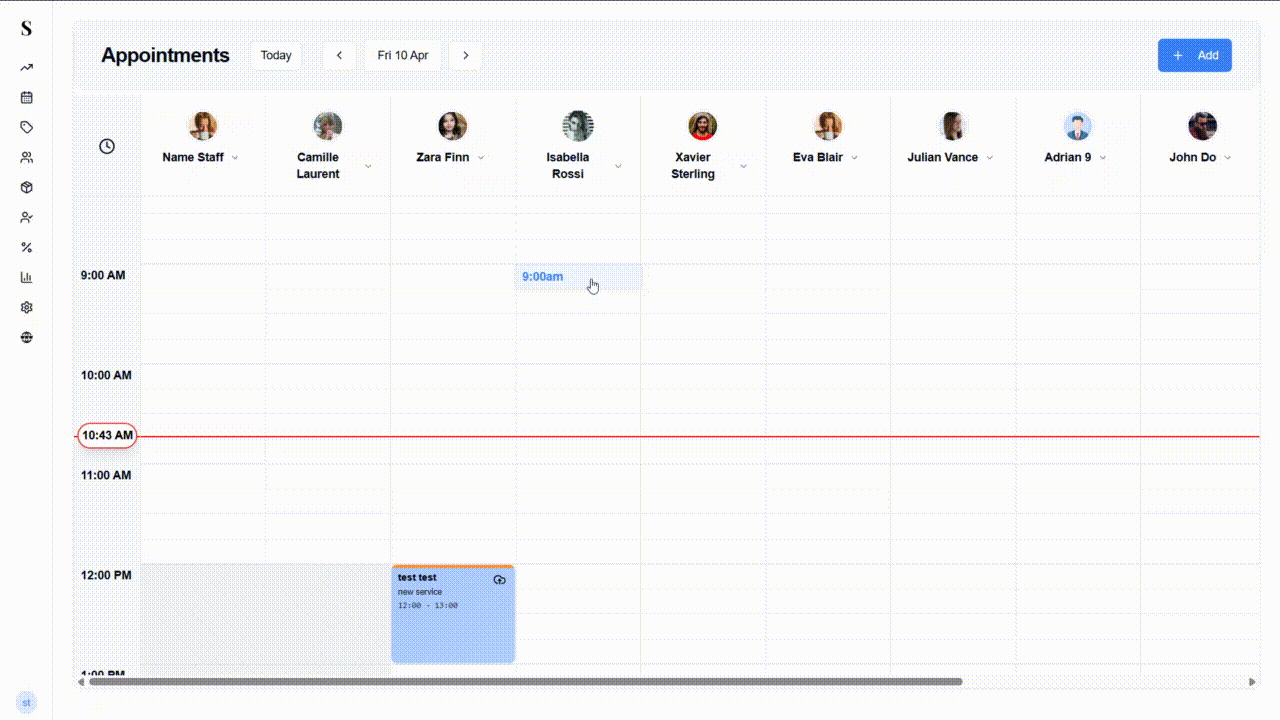Click the Today button

coord(275,55)
